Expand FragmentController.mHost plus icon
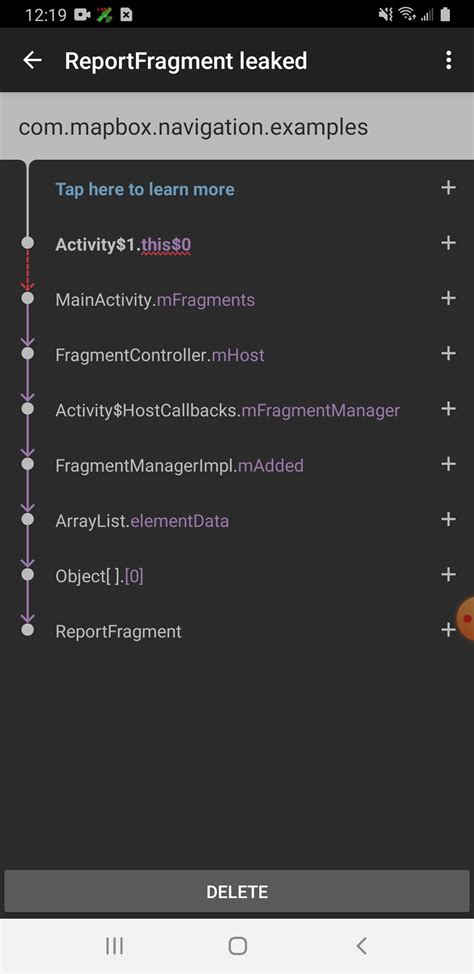This screenshot has height=974, width=474. click(448, 353)
